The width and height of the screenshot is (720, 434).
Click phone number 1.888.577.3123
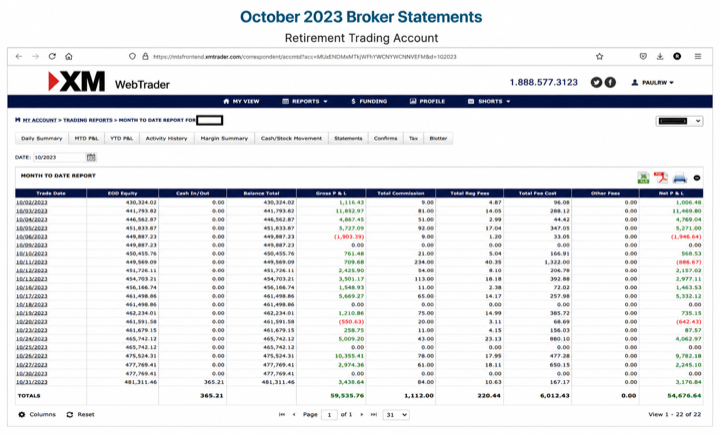click(544, 83)
